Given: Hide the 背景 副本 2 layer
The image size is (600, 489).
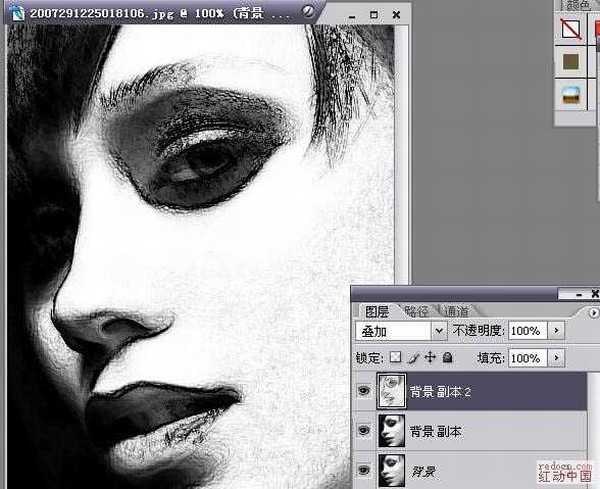Looking at the screenshot, I should [x=363, y=392].
